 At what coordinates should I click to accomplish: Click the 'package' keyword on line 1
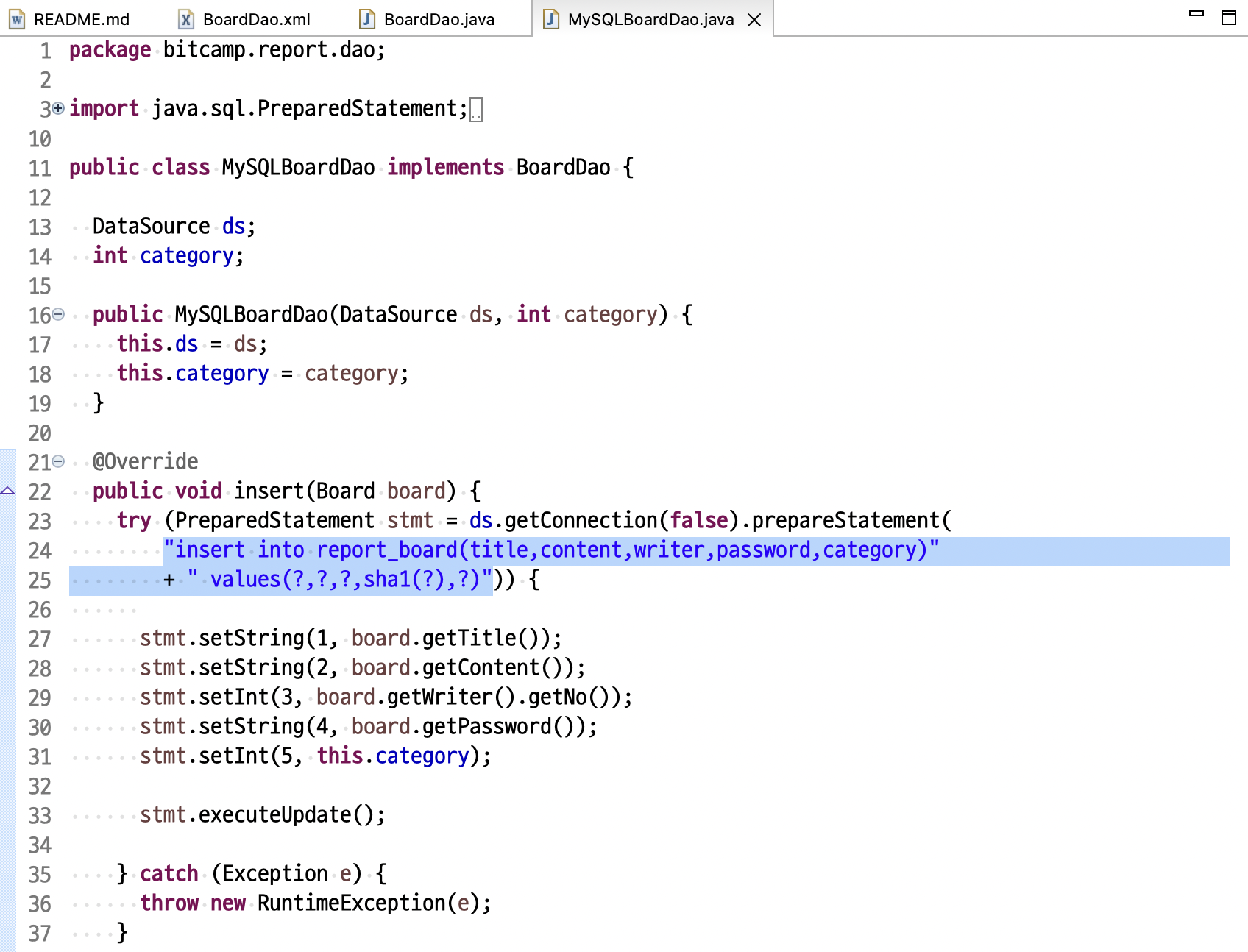[110, 50]
